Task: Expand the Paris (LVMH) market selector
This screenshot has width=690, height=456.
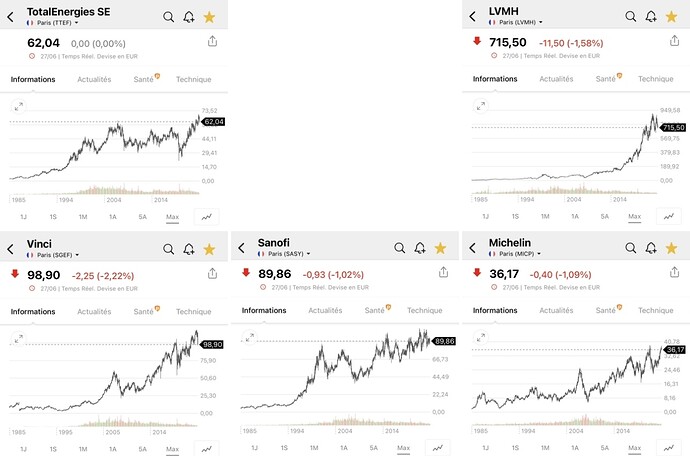Action: click(x=515, y=22)
